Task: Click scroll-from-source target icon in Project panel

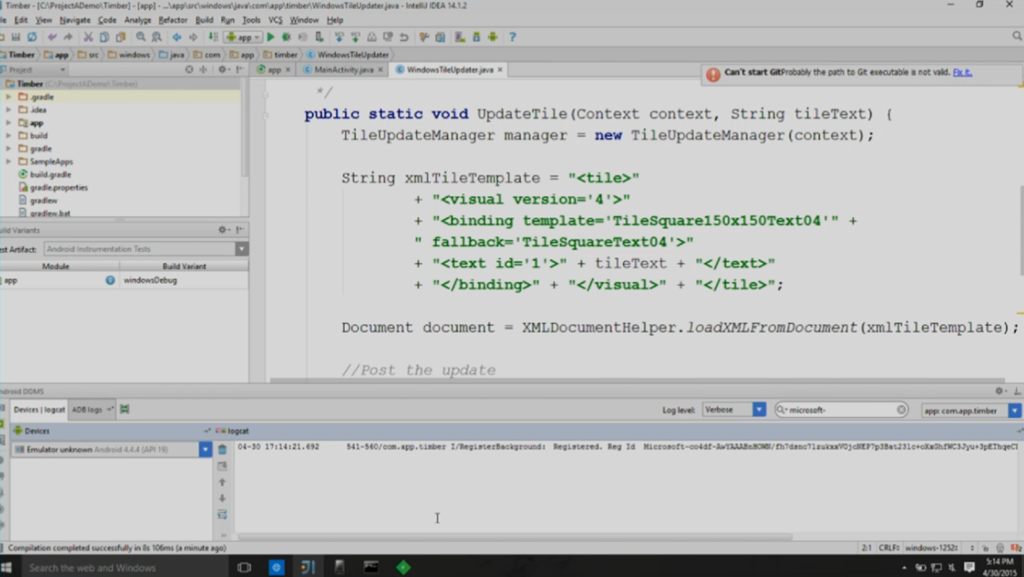Action: click(189, 69)
